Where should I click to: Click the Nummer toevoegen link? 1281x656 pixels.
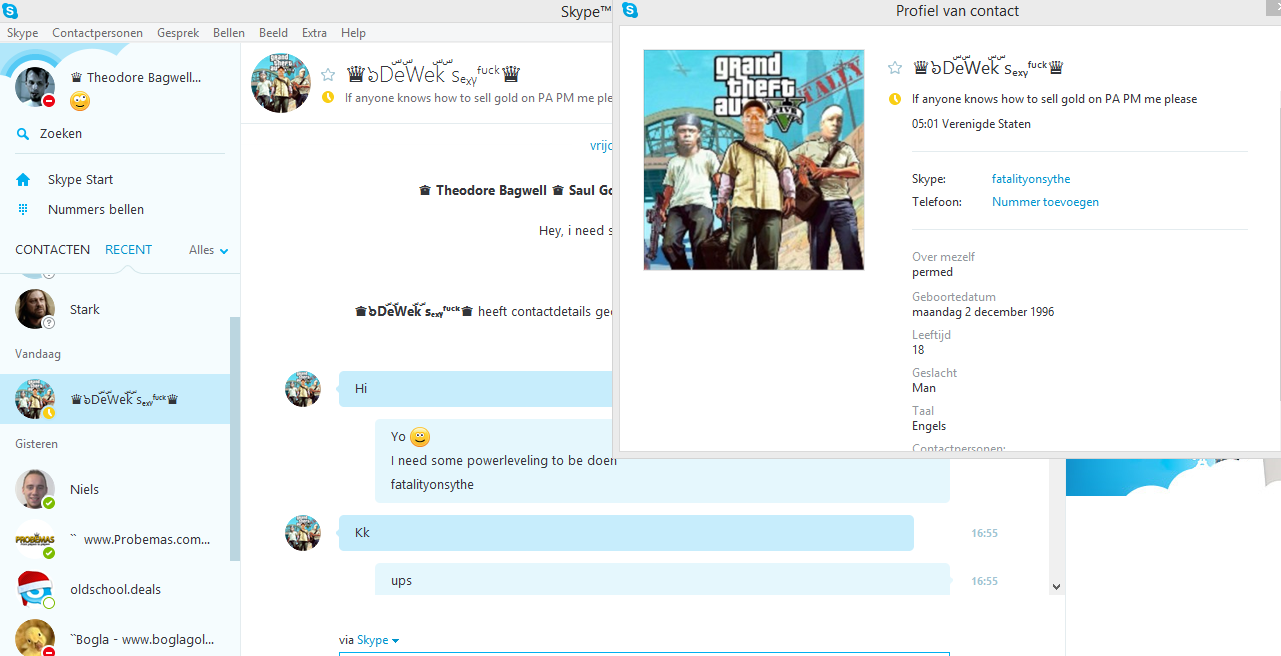pyautogui.click(x=1045, y=202)
